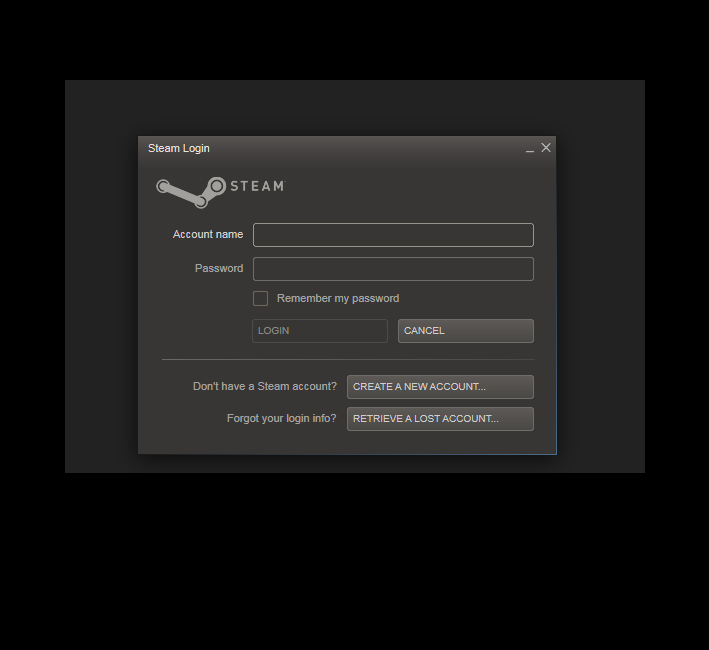Click the Account name label
Screen dimensions: 709x650
coord(208,234)
